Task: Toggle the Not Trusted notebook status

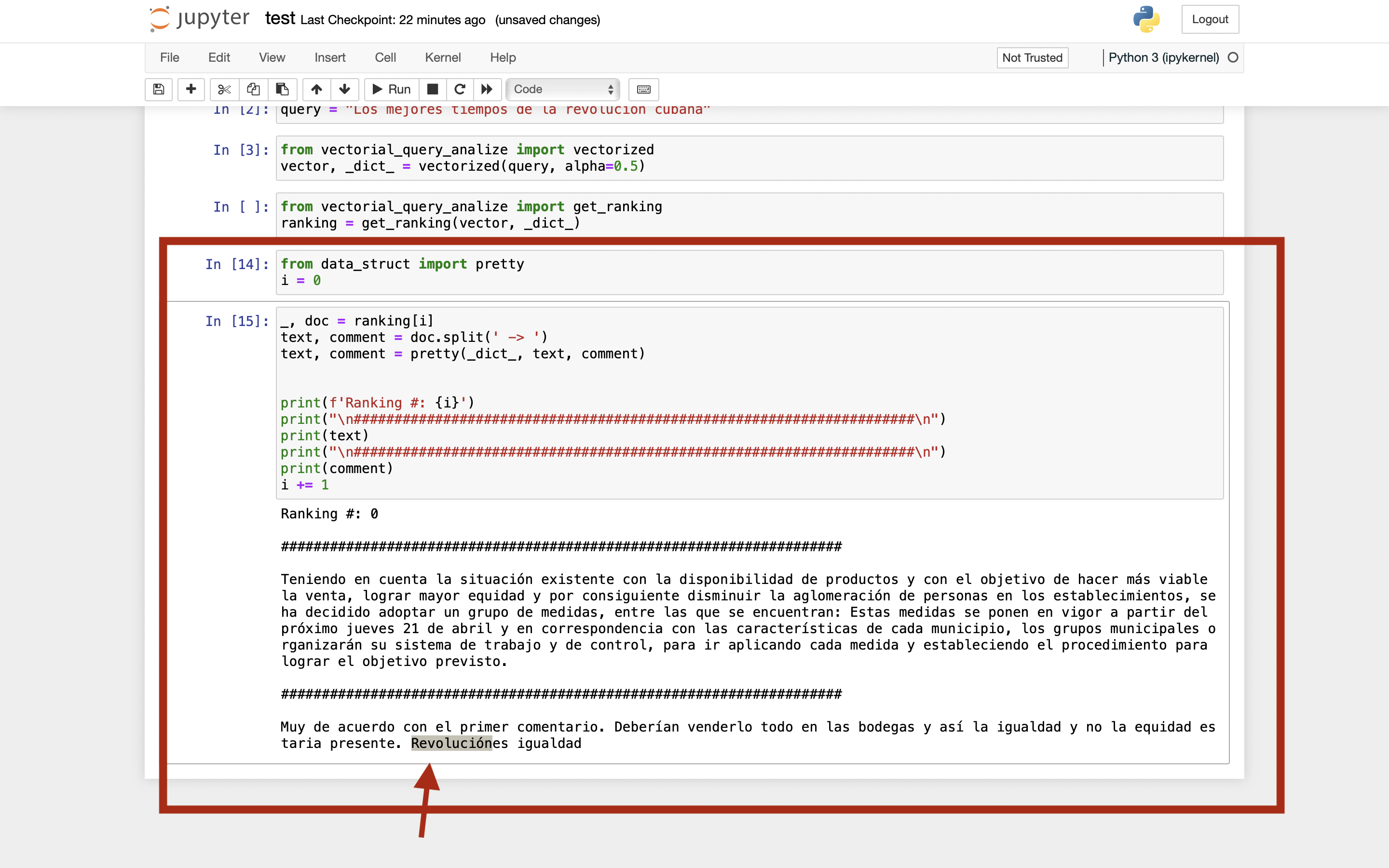Action: tap(1032, 58)
